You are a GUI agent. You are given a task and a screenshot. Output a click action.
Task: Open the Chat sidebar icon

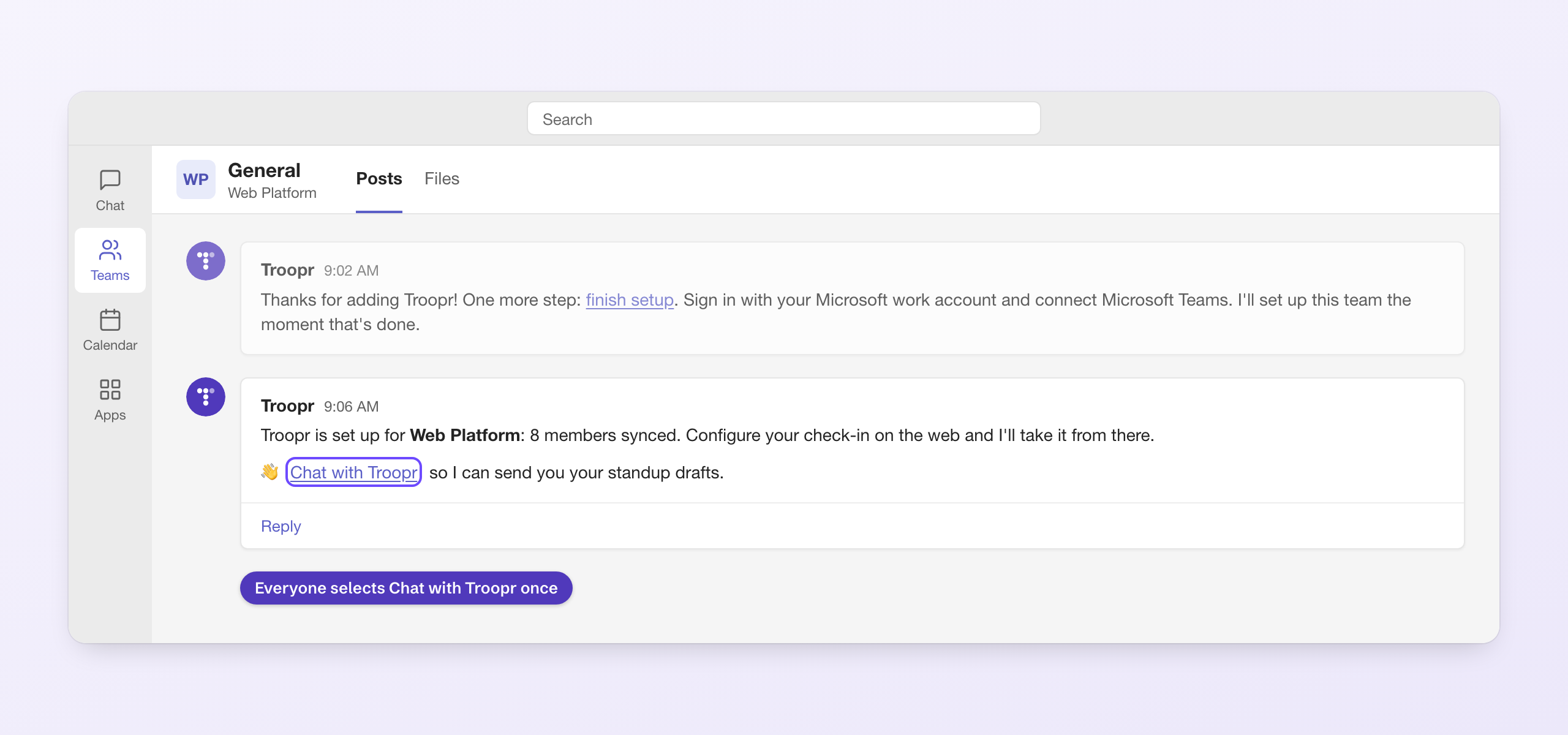(110, 190)
